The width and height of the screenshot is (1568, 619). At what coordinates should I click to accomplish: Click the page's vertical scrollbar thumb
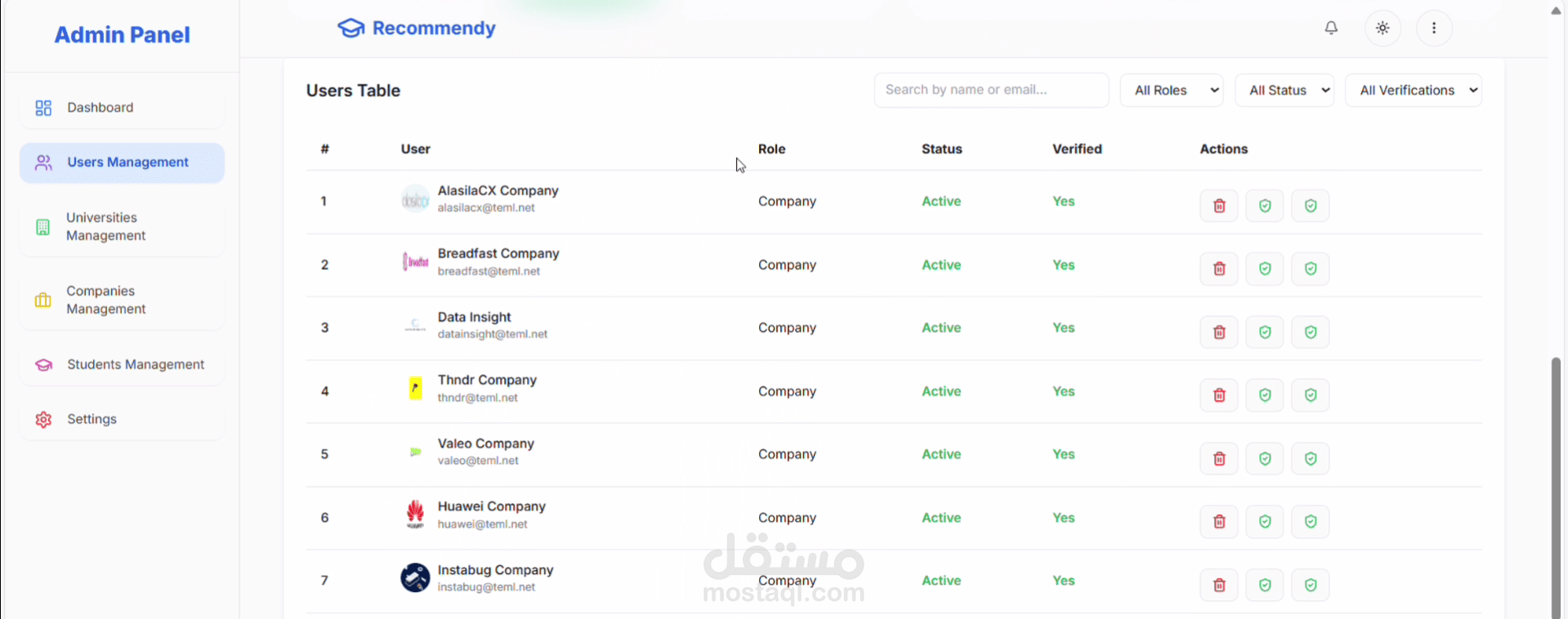coord(1556,487)
